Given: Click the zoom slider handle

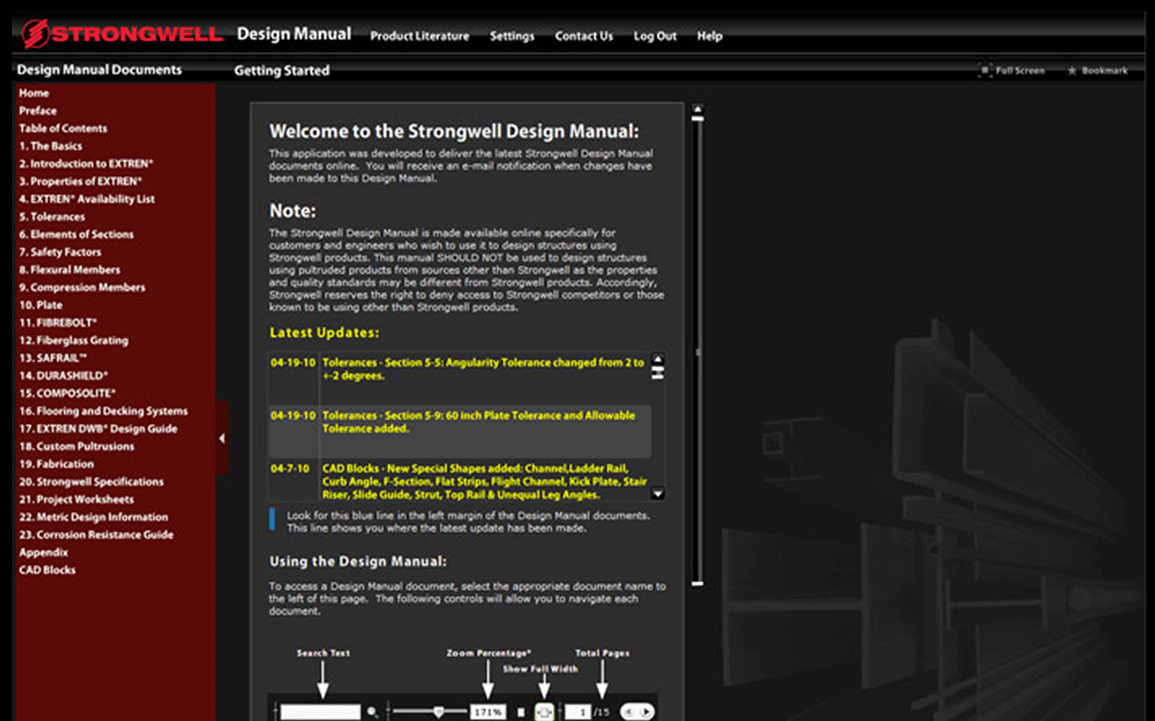Looking at the screenshot, I should coord(438,712).
